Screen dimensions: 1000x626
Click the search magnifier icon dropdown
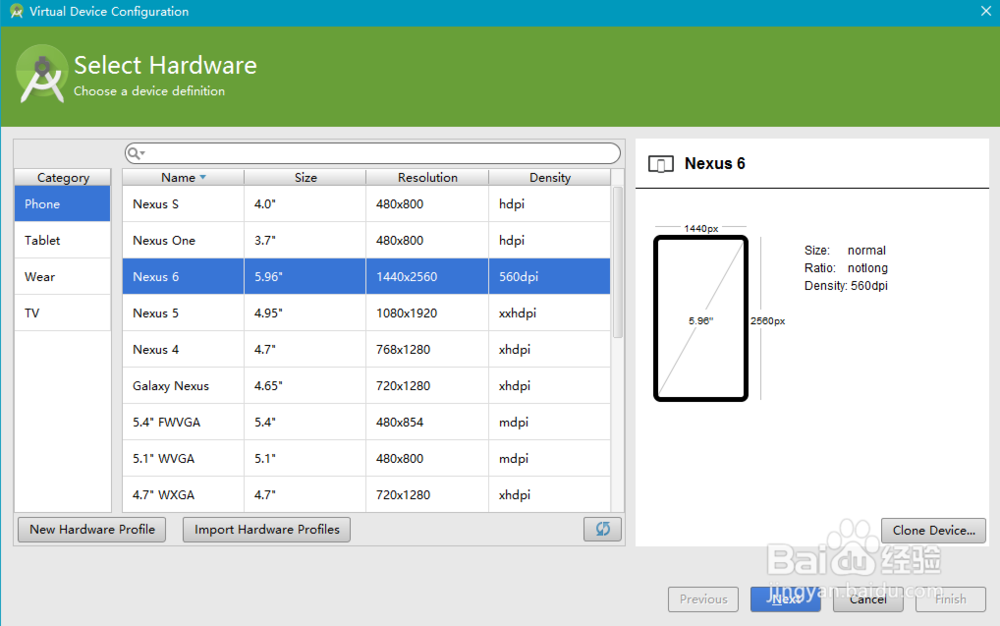tap(135, 153)
